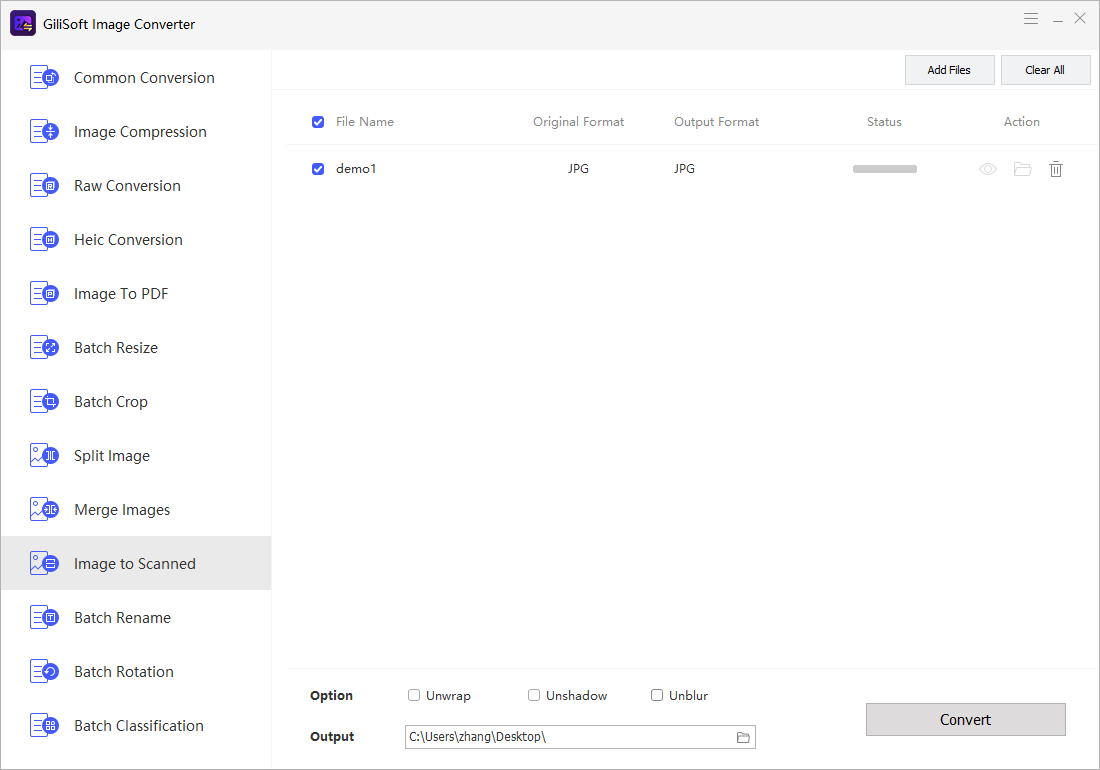Click the Batch Resize sidebar icon
Viewport: 1100px width, 770px height.
click(44, 347)
